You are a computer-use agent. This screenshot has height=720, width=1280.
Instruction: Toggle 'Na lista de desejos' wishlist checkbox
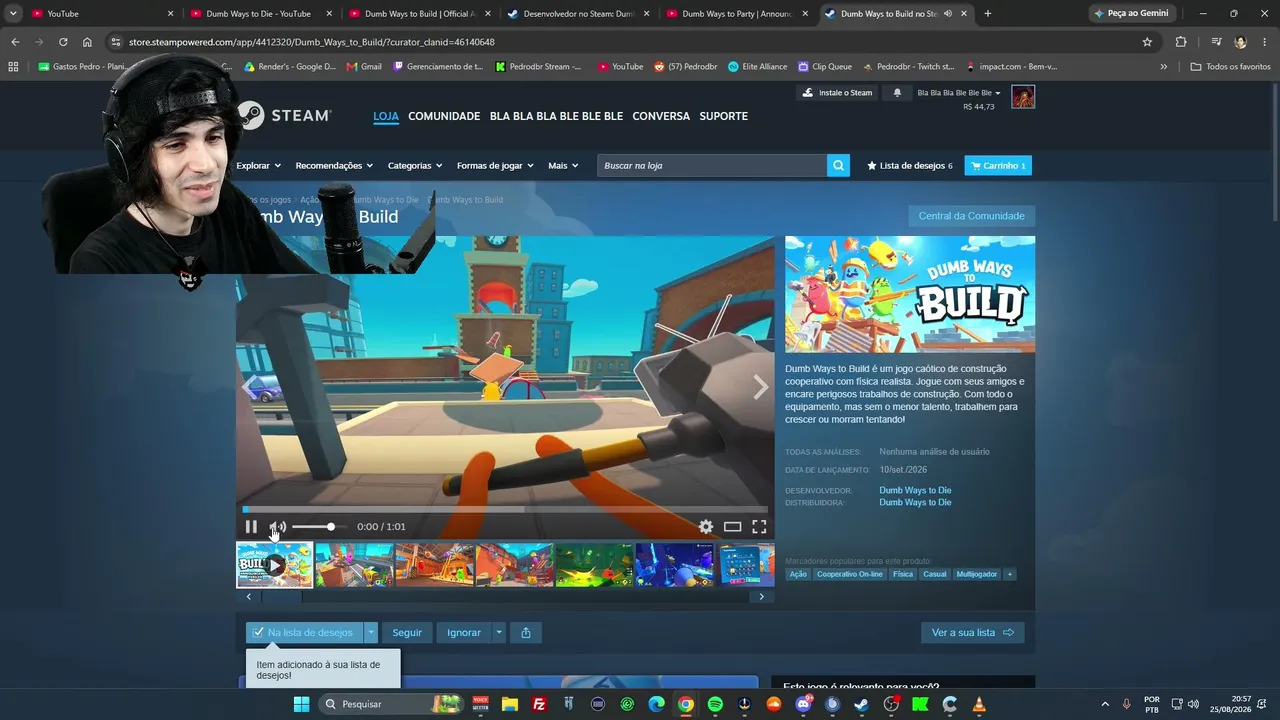pos(258,633)
